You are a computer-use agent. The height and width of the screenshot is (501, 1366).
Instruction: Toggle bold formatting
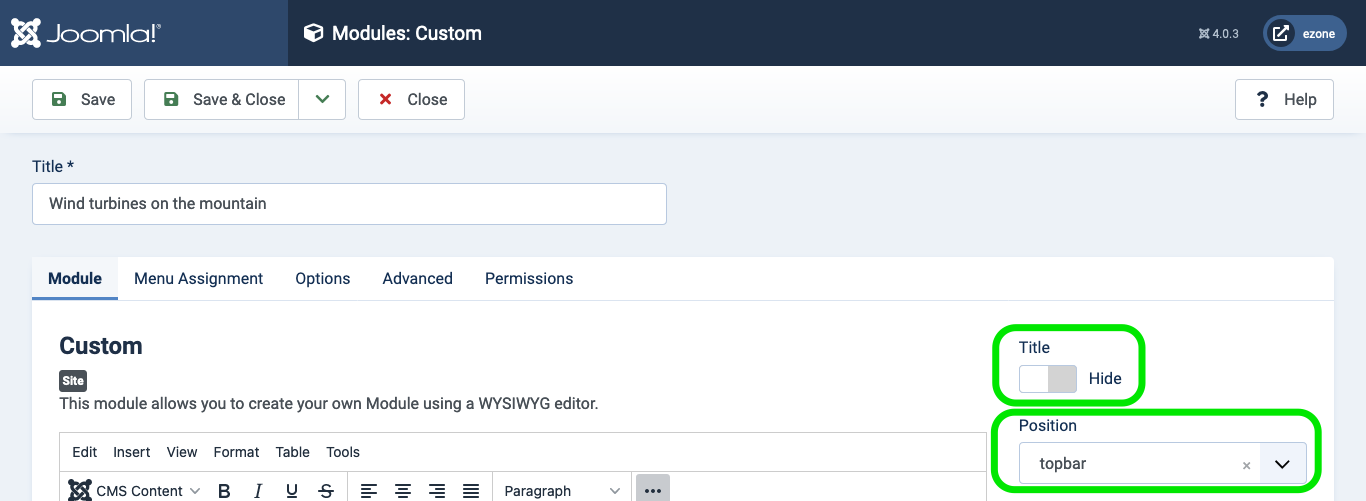coord(224,490)
